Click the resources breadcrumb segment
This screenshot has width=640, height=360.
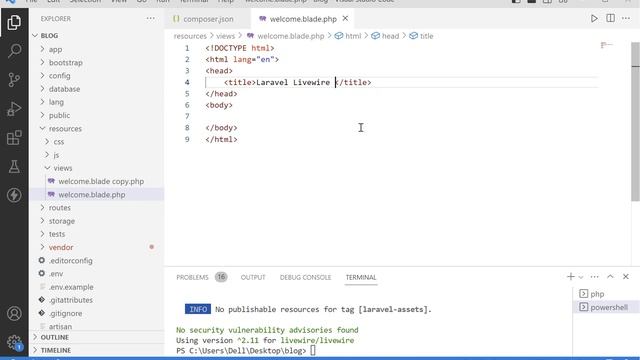point(190,36)
